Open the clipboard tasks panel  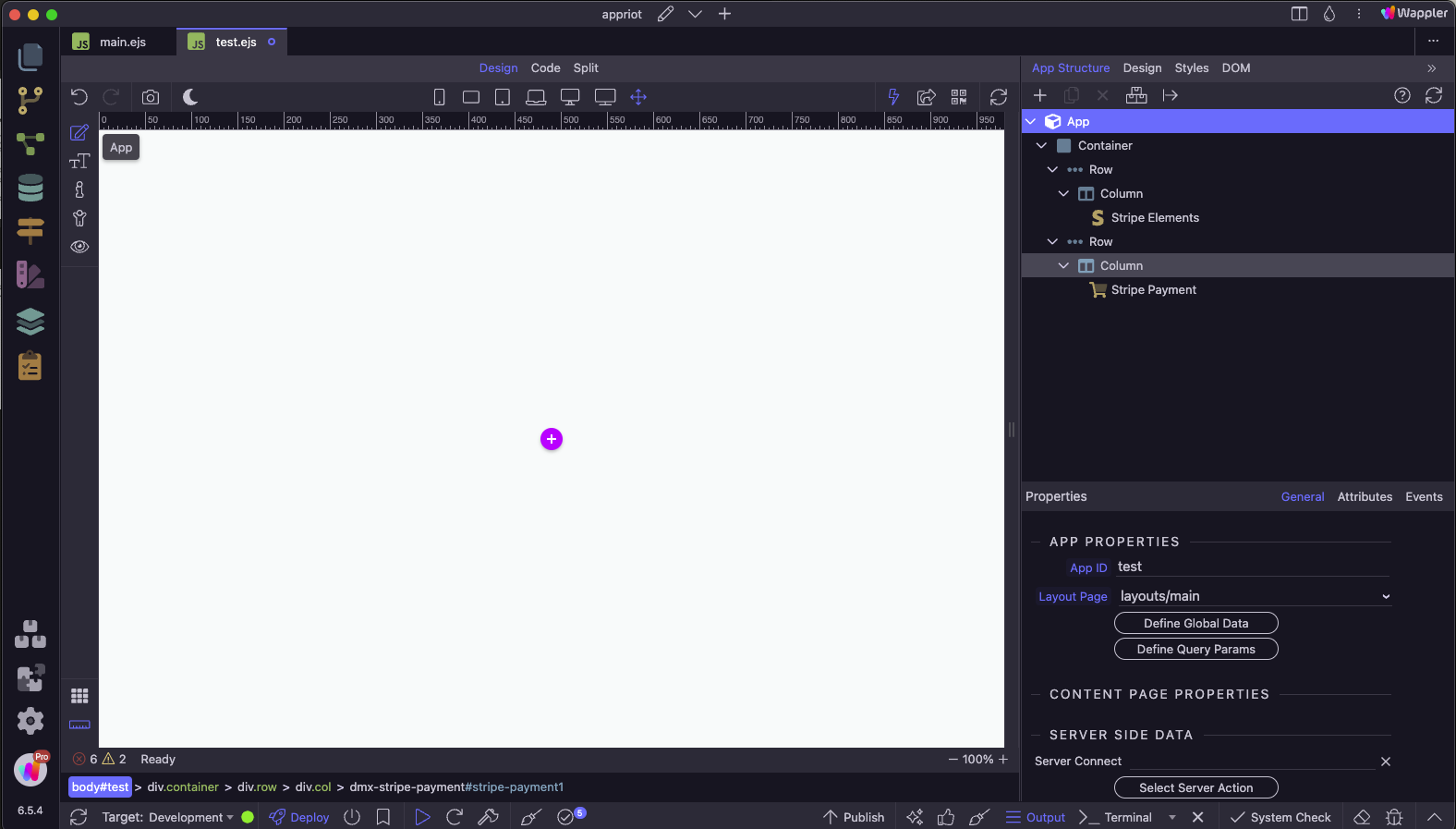click(30, 366)
